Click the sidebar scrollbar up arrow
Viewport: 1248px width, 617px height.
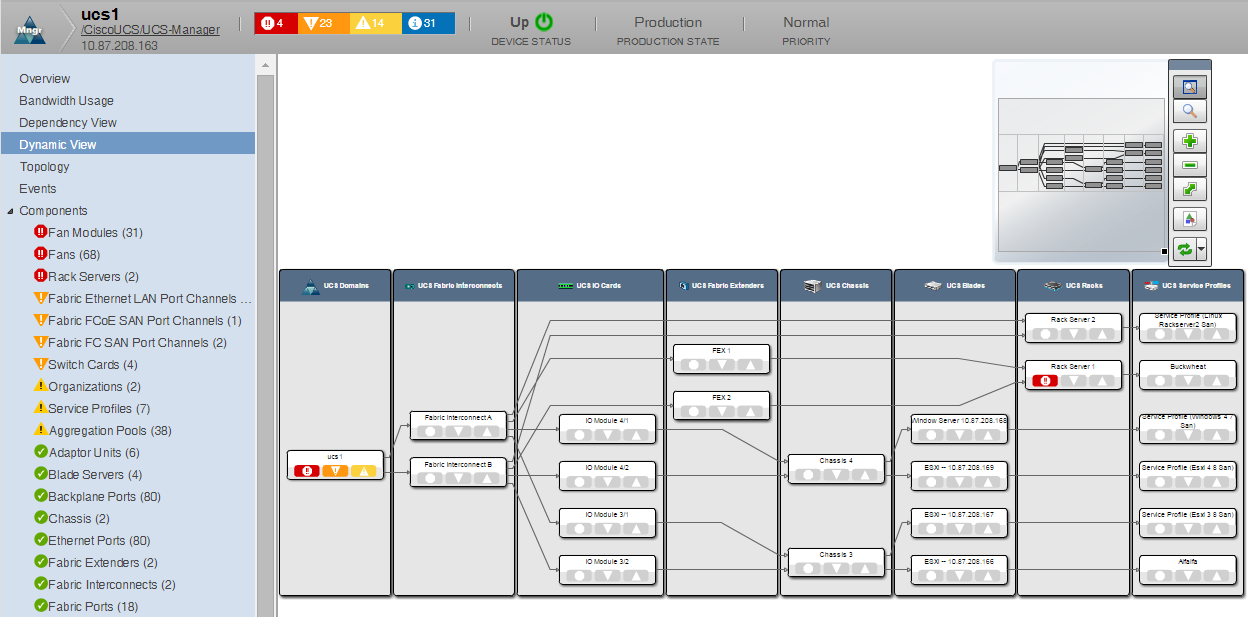(x=265, y=66)
